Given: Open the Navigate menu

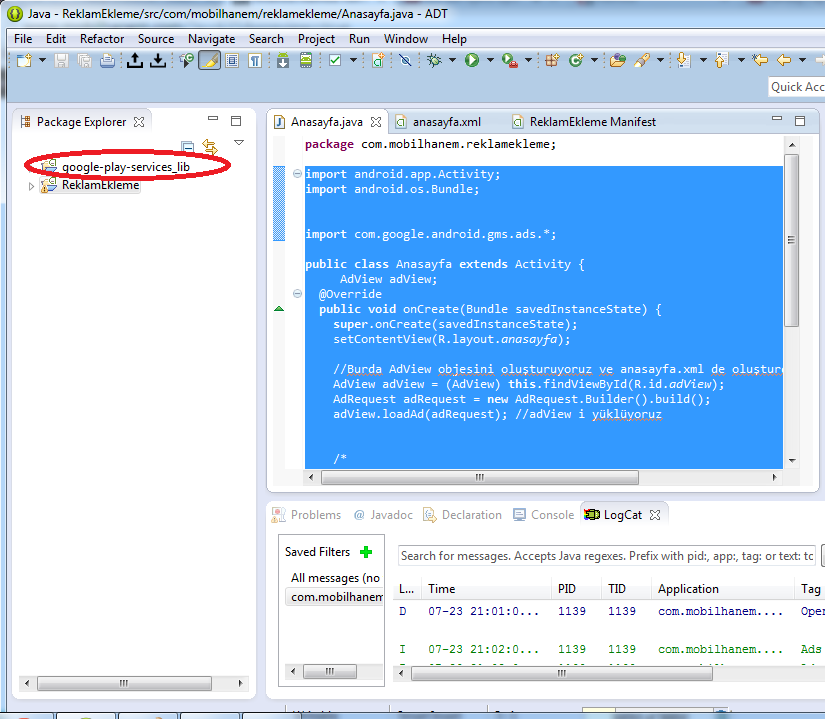Looking at the screenshot, I should click(212, 39).
